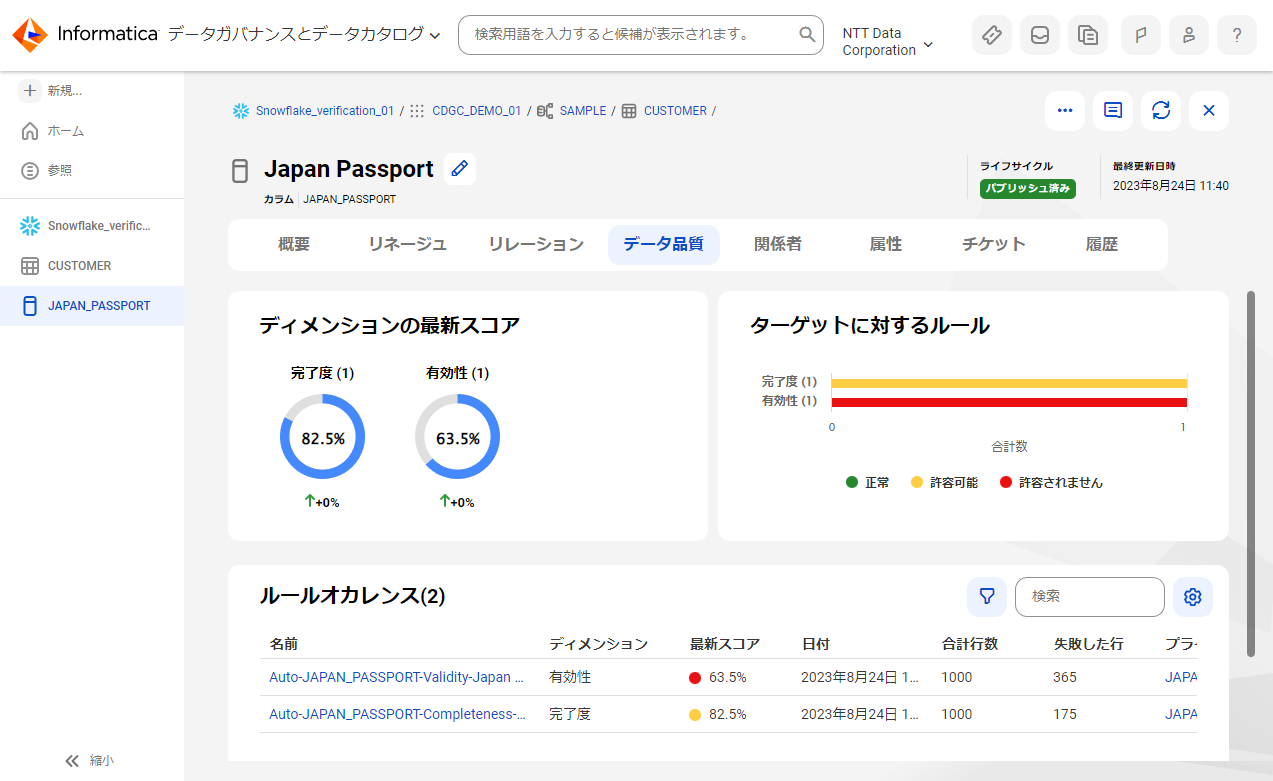Switch to the リネージュ tab
This screenshot has height=781, width=1273.
coord(406,243)
